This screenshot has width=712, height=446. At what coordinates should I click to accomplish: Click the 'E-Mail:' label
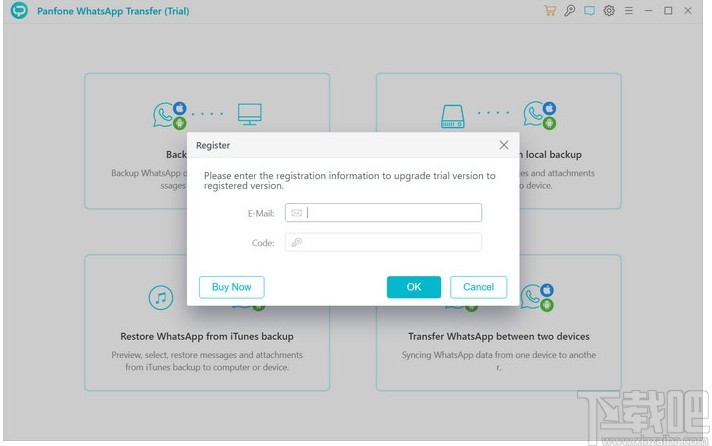[261, 213]
